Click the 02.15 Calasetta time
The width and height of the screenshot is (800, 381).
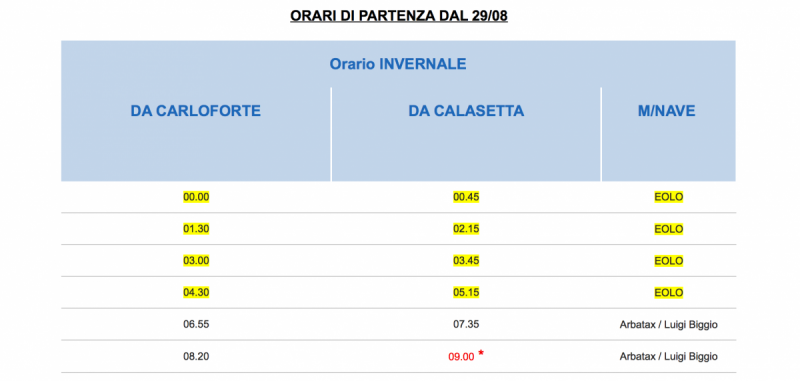click(x=466, y=229)
